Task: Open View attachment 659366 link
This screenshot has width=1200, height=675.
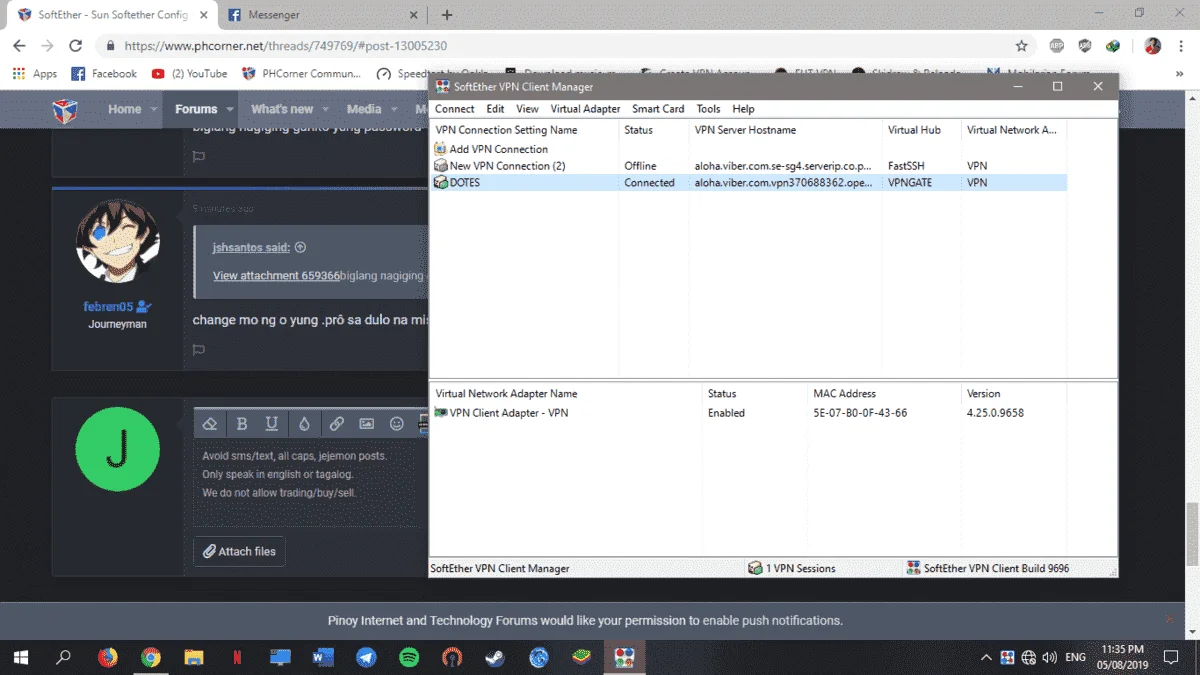Action: point(276,276)
